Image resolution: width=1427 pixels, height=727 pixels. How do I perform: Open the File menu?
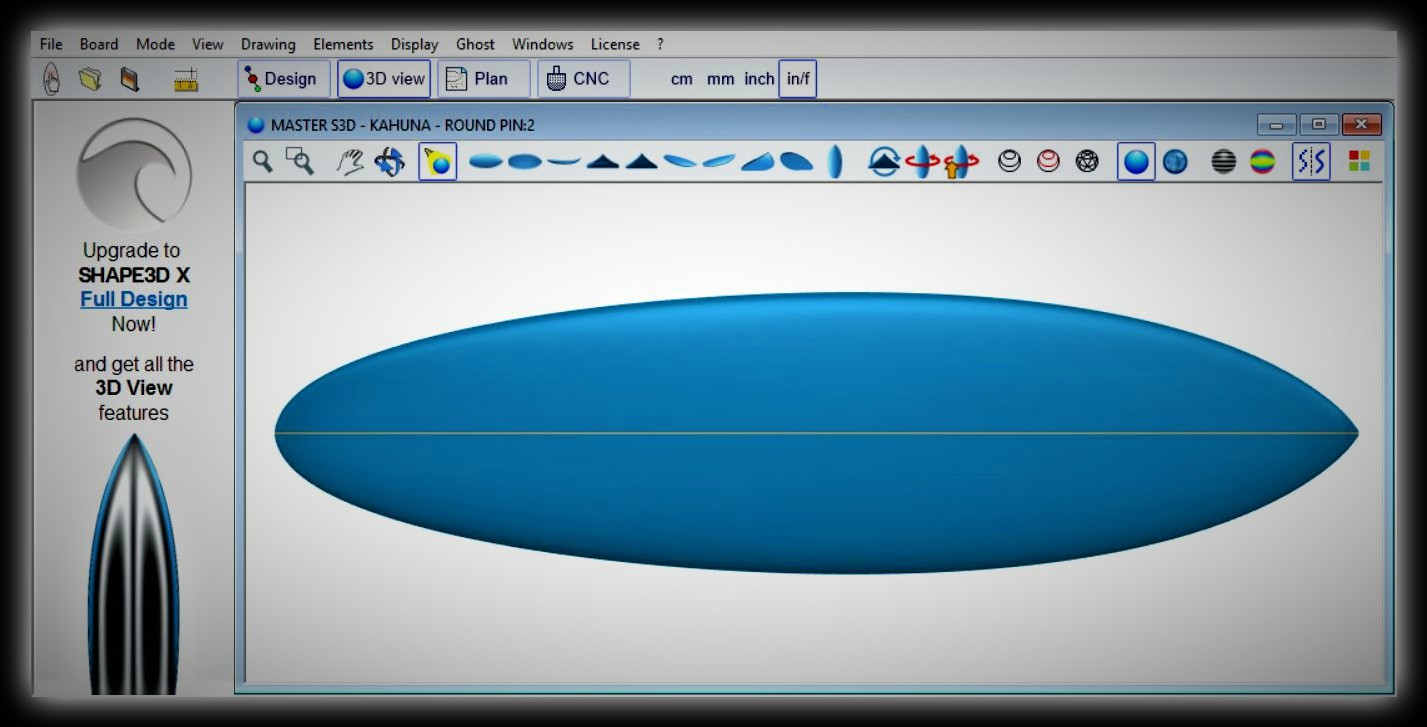(x=51, y=44)
